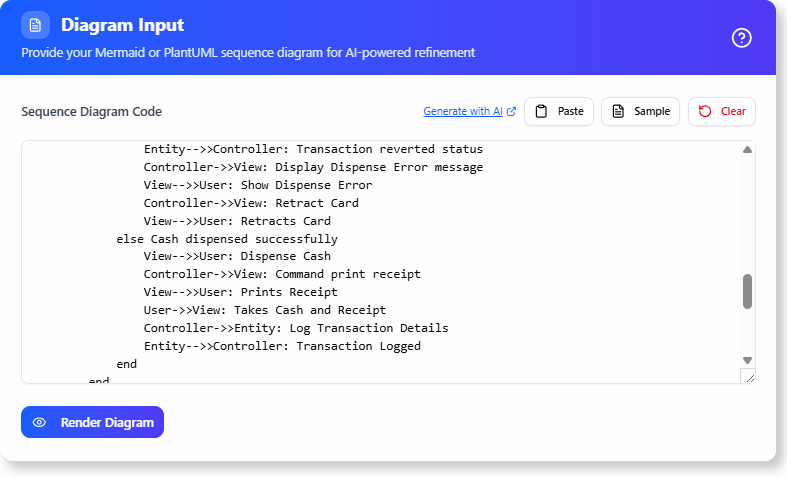Click the file icon on Sample
The image size is (787, 478).
point(618,111)
